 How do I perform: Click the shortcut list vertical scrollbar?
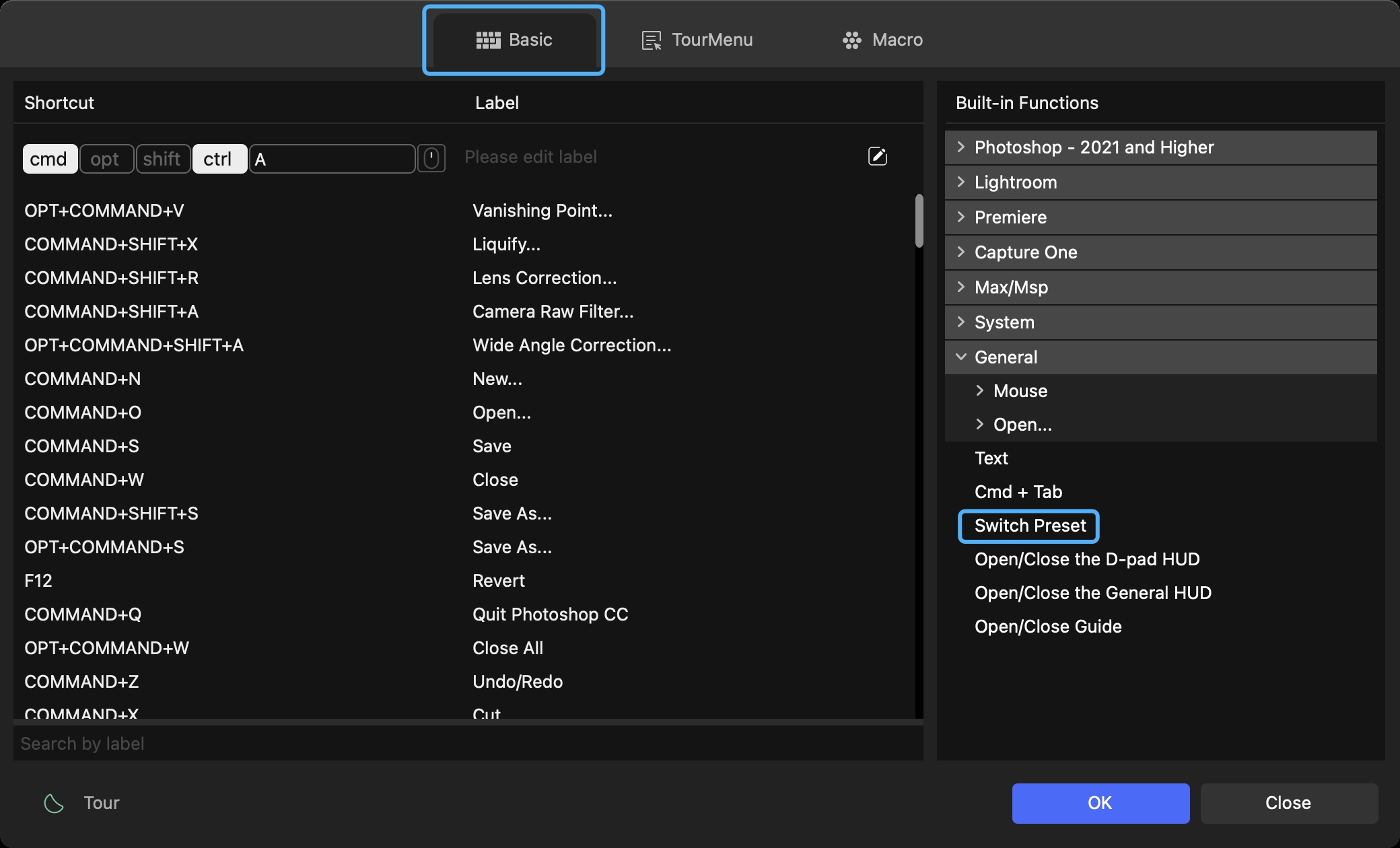pyautogui.click(x=919, y=221)
